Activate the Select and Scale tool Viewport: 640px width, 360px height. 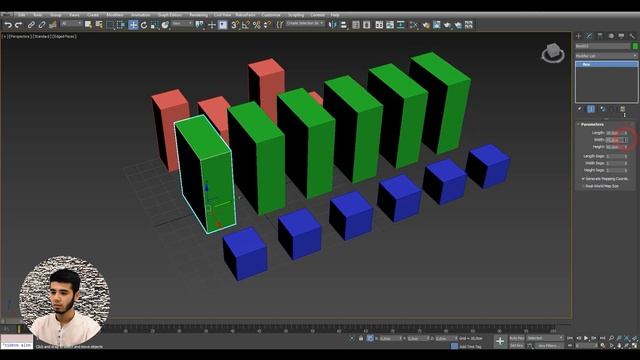pos(155,25)
